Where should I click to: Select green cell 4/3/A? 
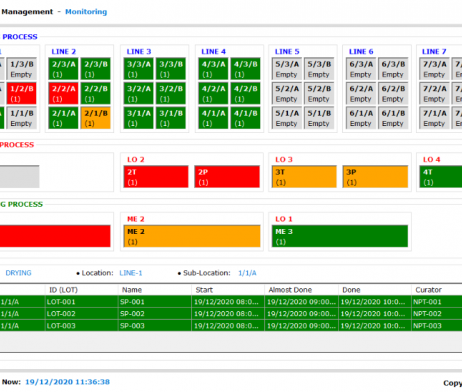click(x=213, y=69)
